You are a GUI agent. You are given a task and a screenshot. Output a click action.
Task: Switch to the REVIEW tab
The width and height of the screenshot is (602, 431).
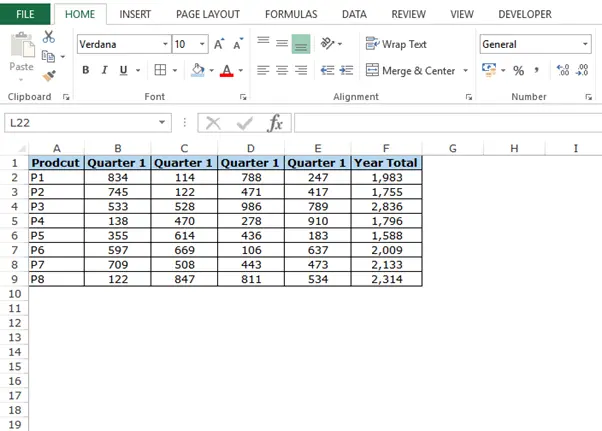pyautogui.click(x=408, y=14)
